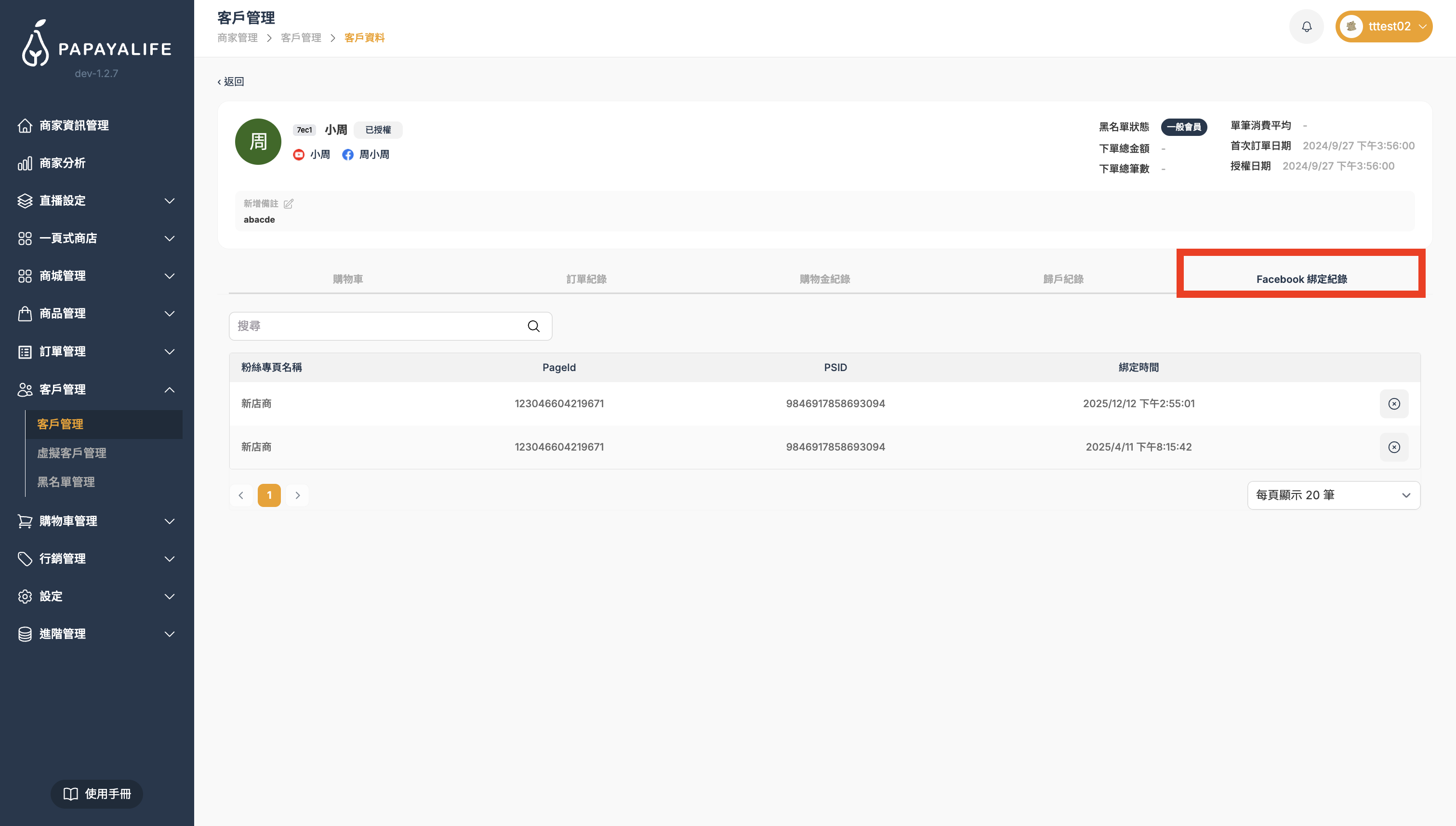
Task: Go to the next page arrow
Action: pos(297,495)
